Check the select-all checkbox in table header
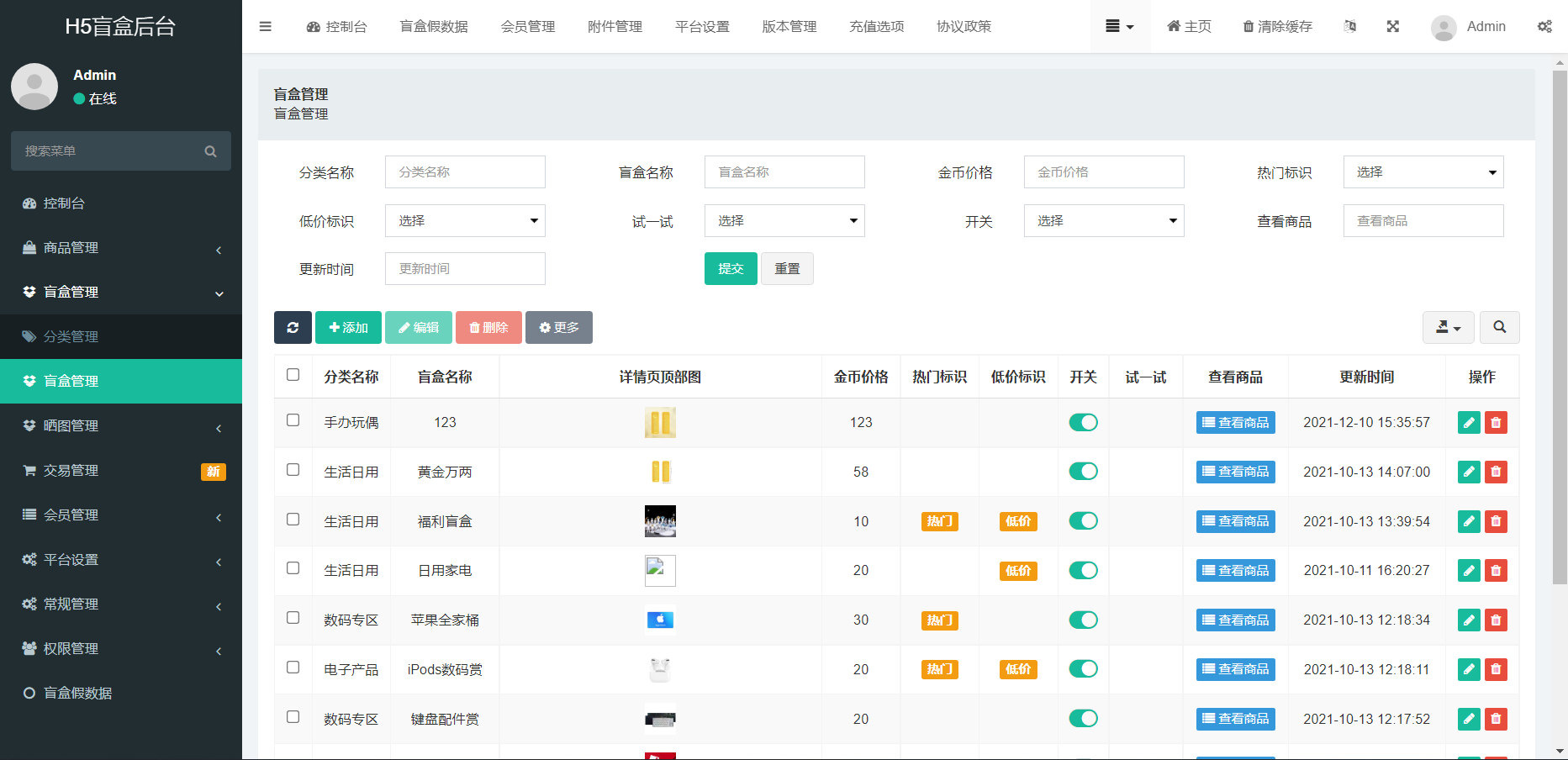This screenshot has height=760, width=1568. (293, 375)
